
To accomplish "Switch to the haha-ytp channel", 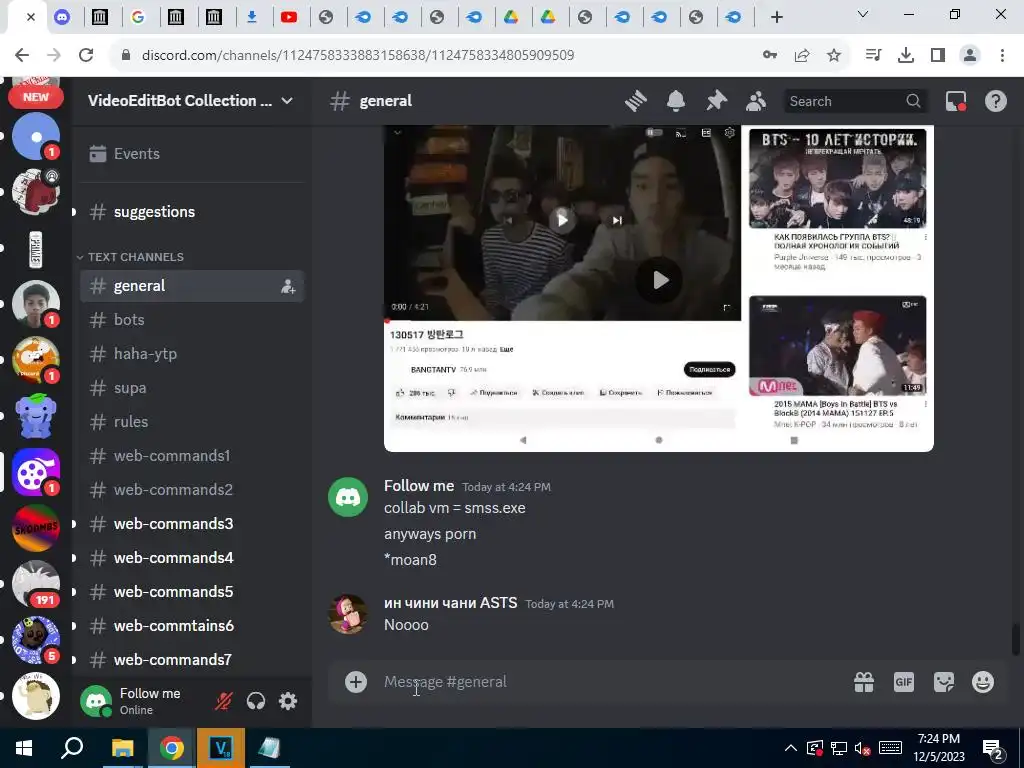I will coord(191,354).
